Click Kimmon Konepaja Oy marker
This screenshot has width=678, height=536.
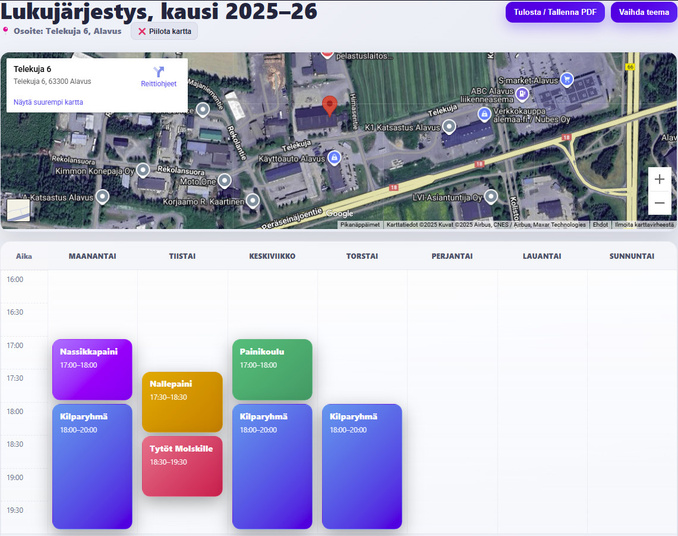coord(143,170)
